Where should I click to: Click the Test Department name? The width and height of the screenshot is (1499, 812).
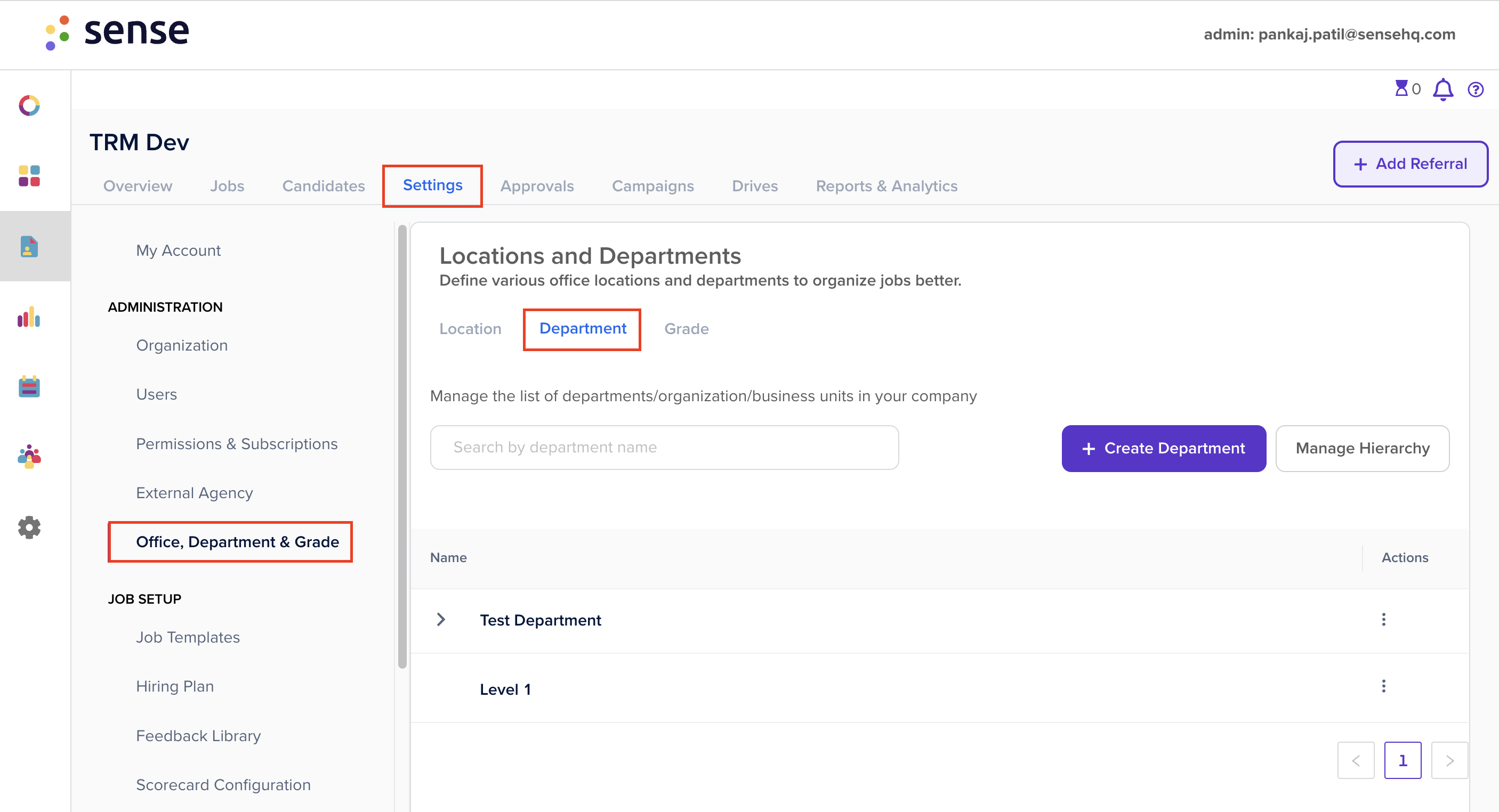coord(540,621)
